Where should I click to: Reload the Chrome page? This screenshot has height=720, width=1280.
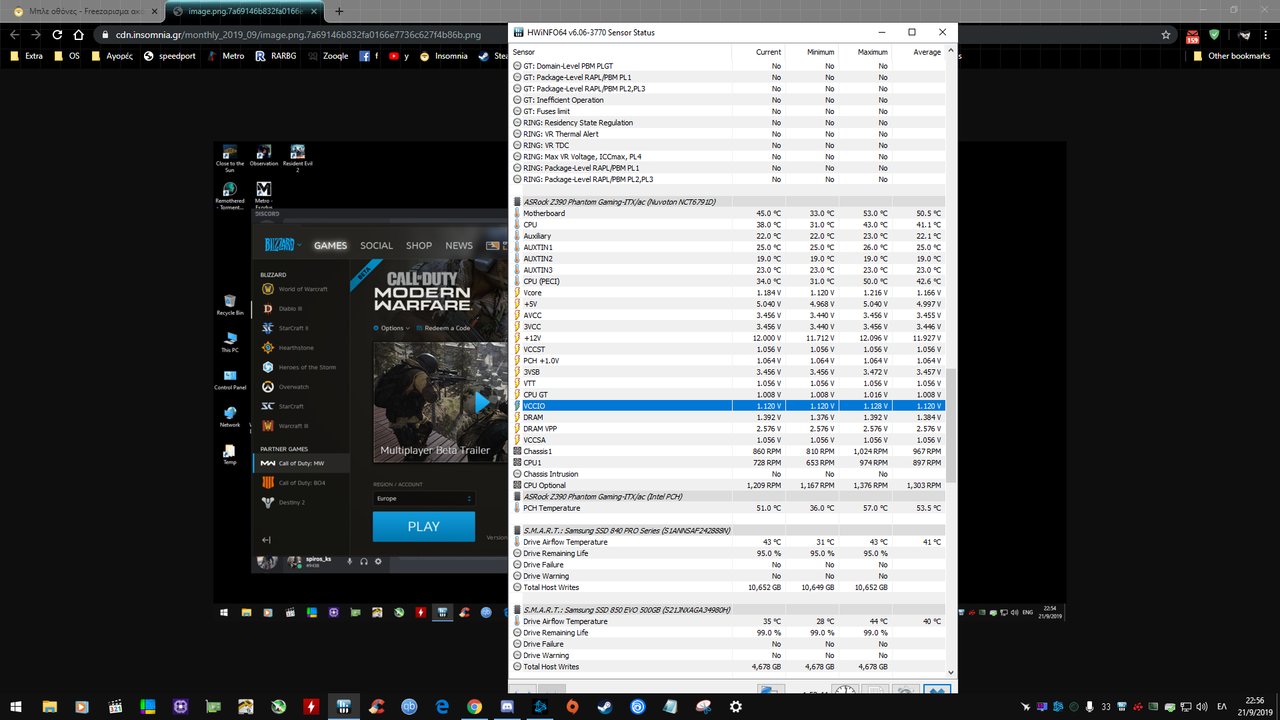click(57, 34)
